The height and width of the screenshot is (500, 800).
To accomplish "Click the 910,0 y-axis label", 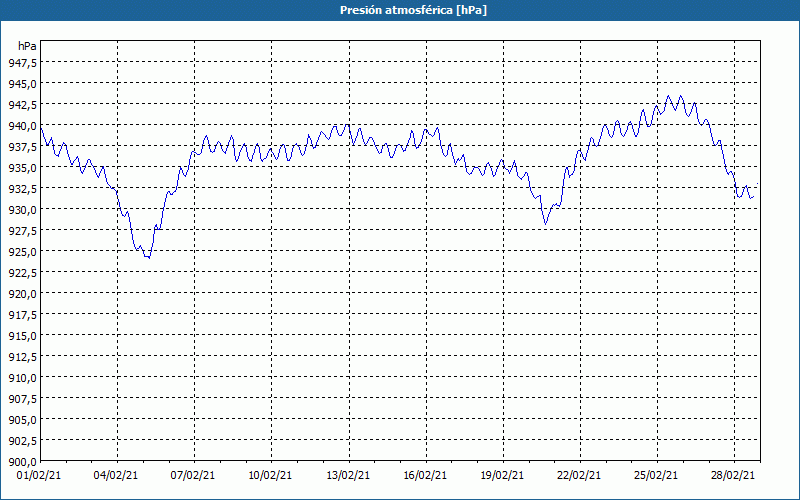I will 22,378.
